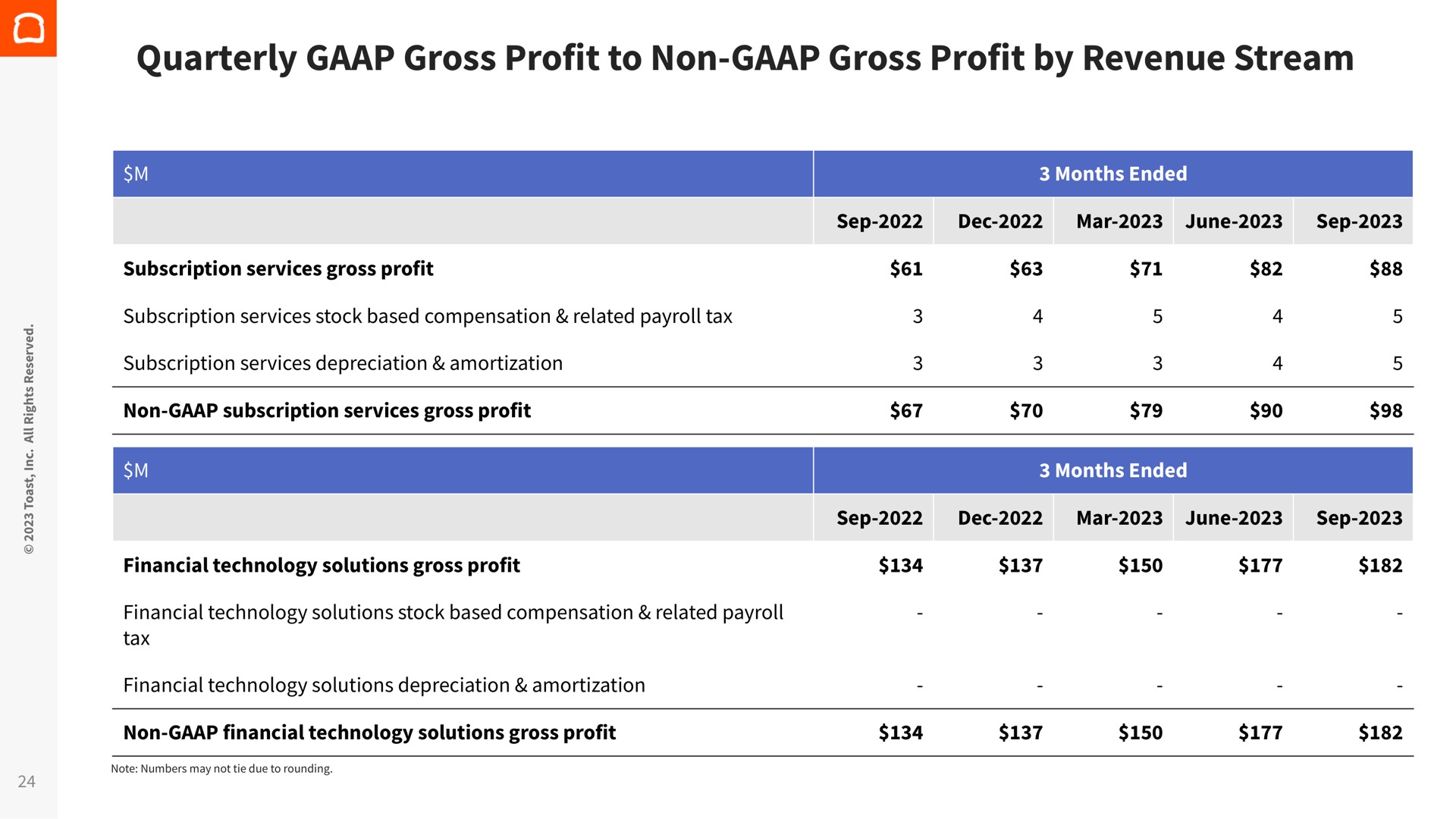Viewport: 1456px width, 819px height.
Task: Click the $M label in financial technology table
Action: tap(136, 470)
